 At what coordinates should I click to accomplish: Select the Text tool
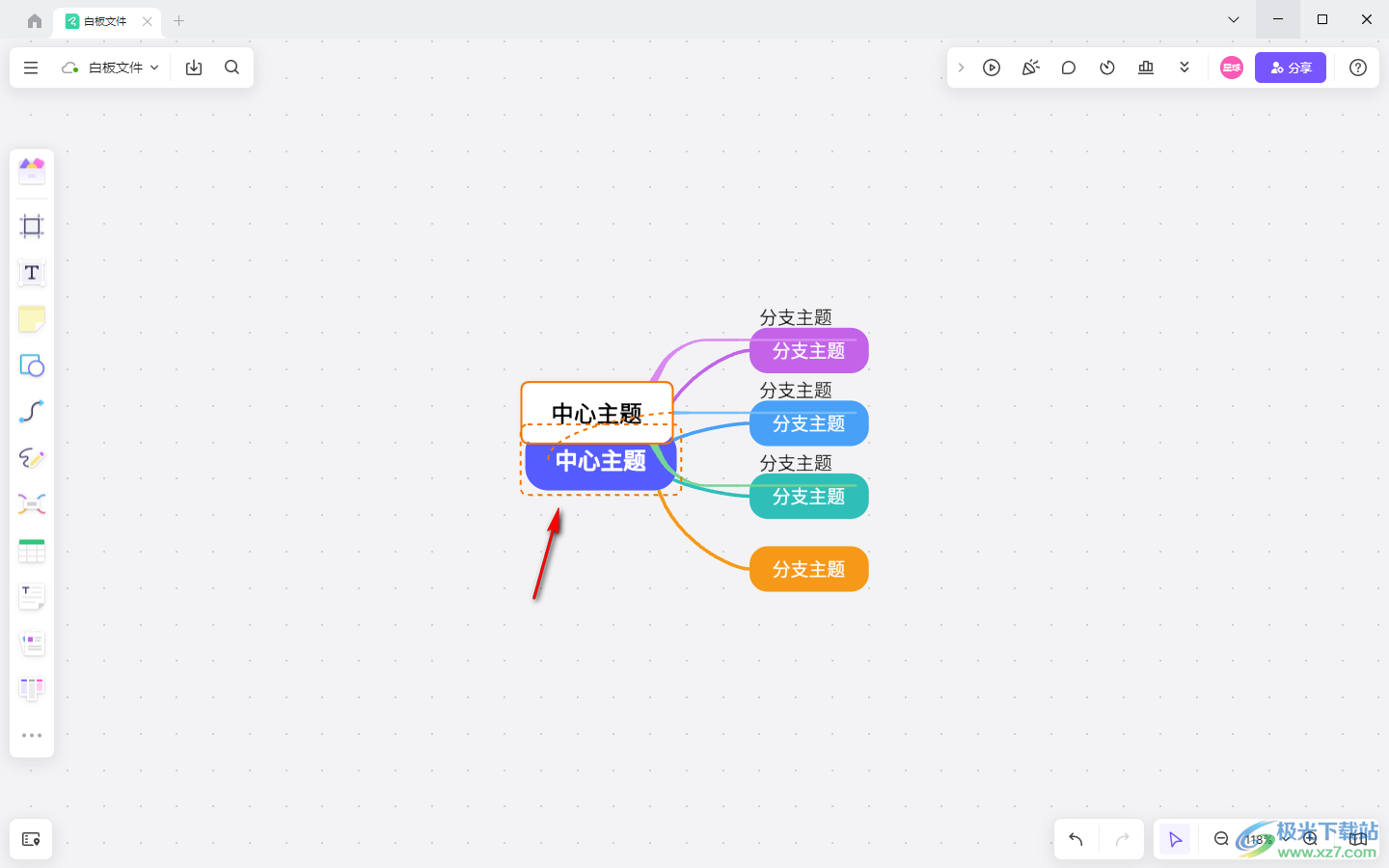coord(32,273)
